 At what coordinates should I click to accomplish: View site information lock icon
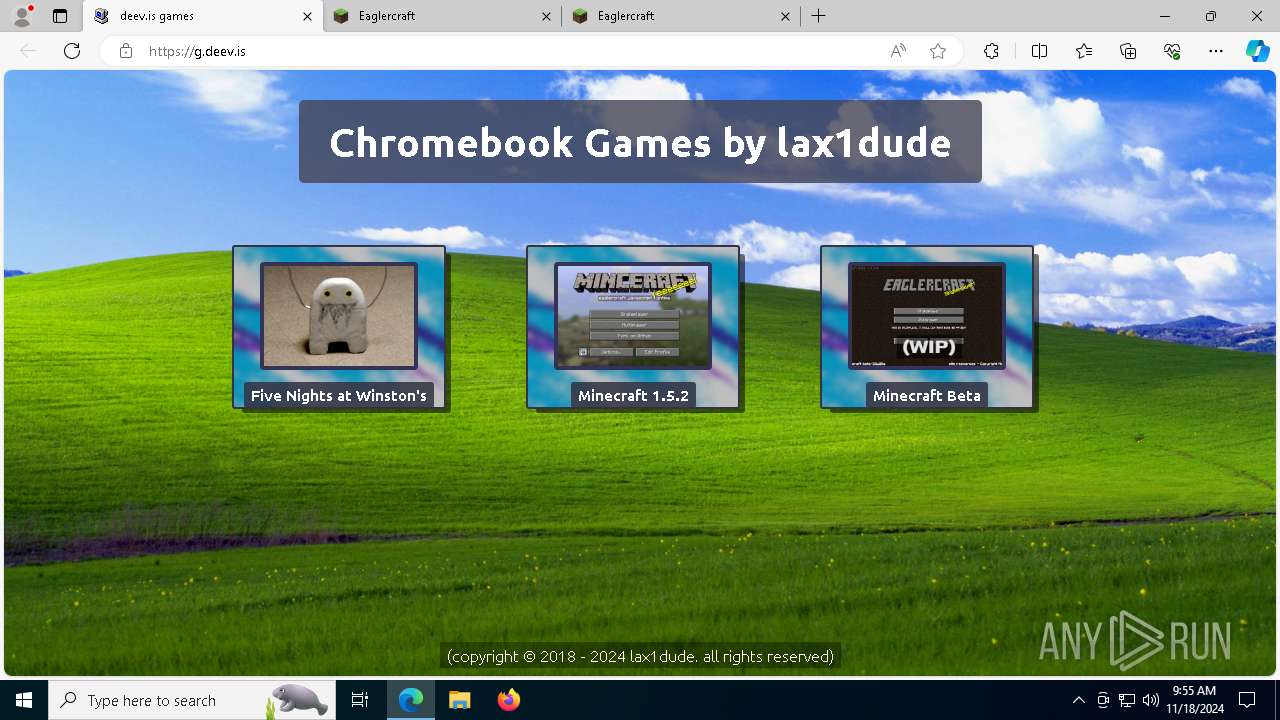125,51
